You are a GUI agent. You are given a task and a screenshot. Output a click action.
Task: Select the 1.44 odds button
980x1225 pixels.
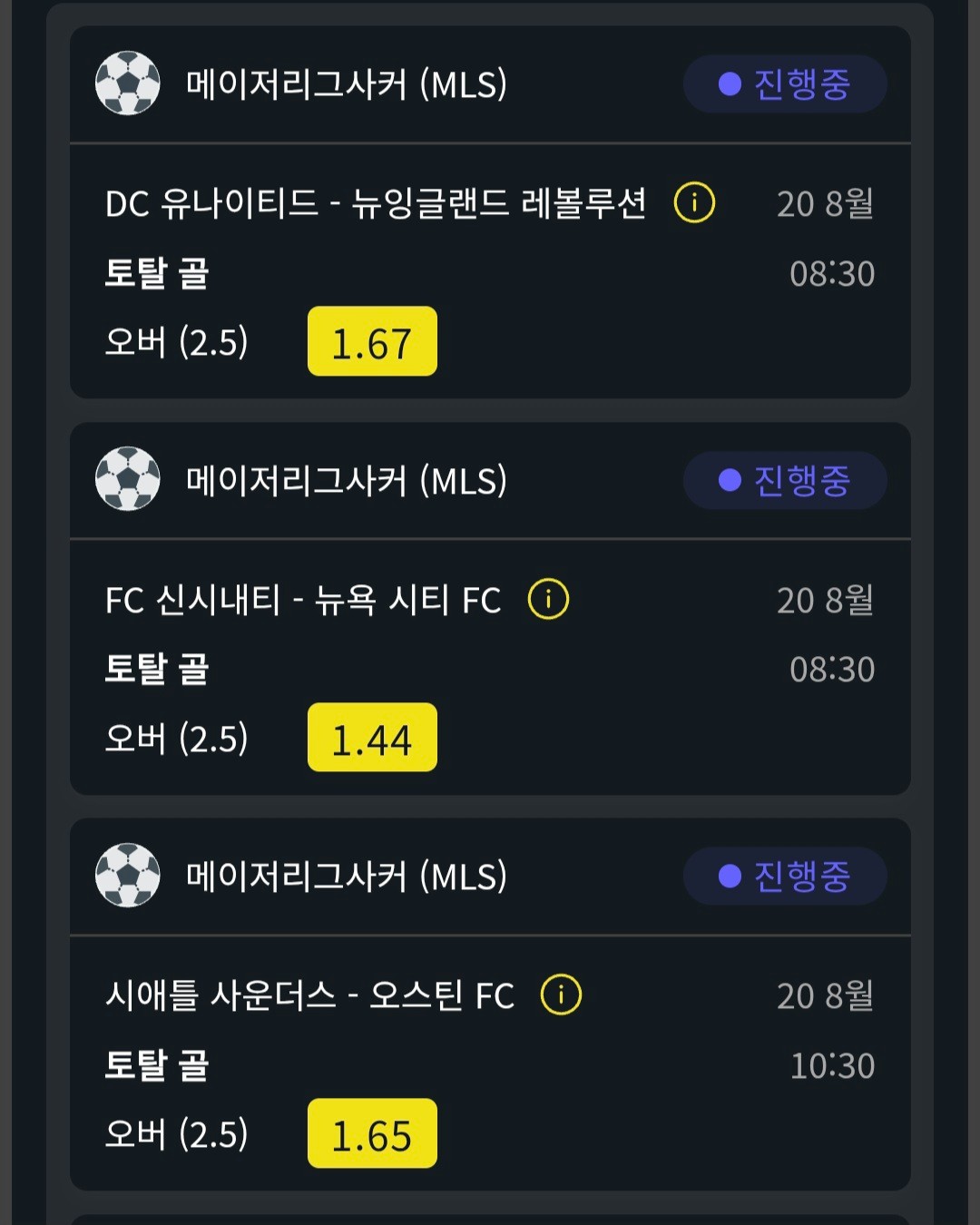[372, 738]
